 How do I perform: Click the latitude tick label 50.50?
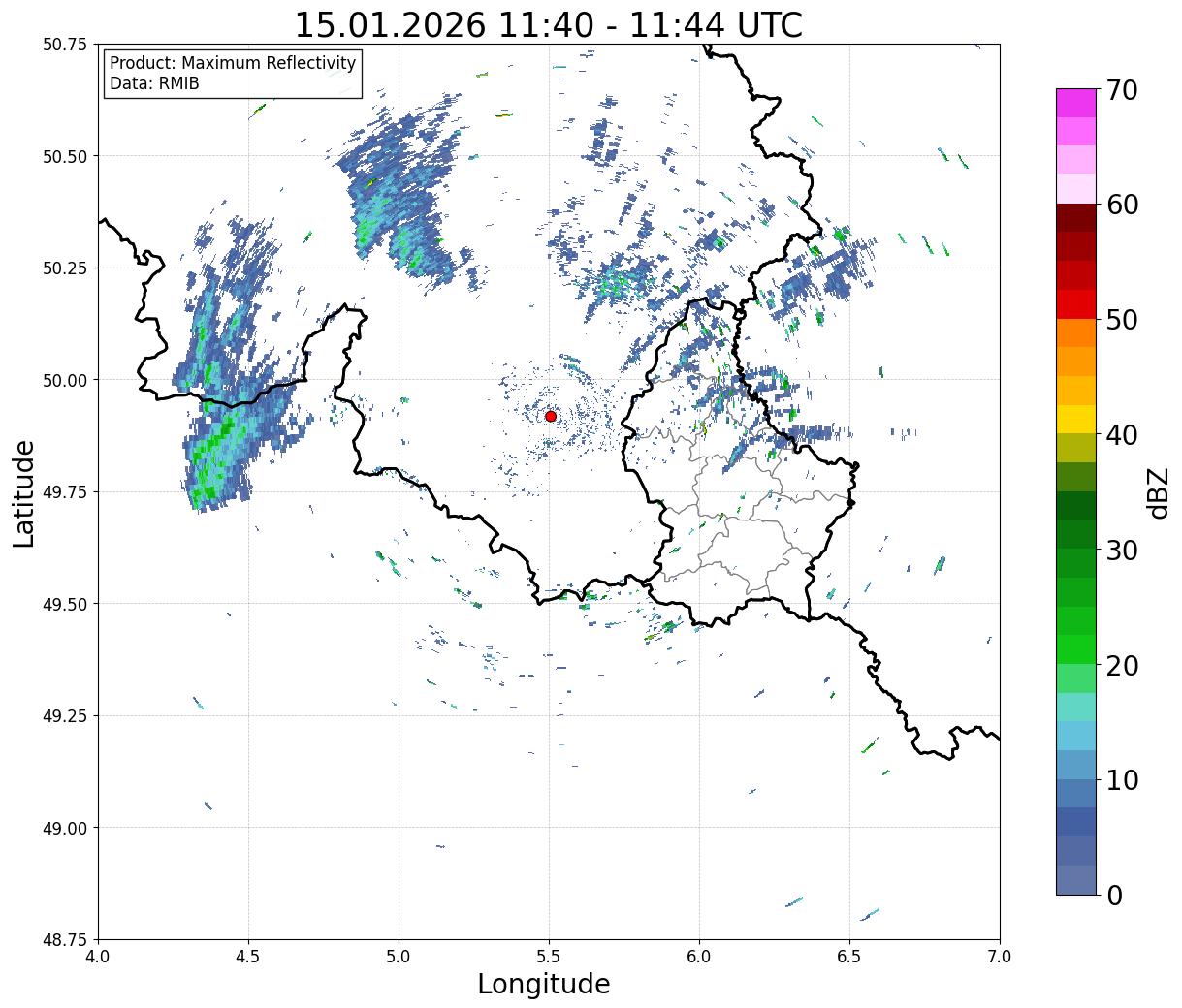click(66, 156)
